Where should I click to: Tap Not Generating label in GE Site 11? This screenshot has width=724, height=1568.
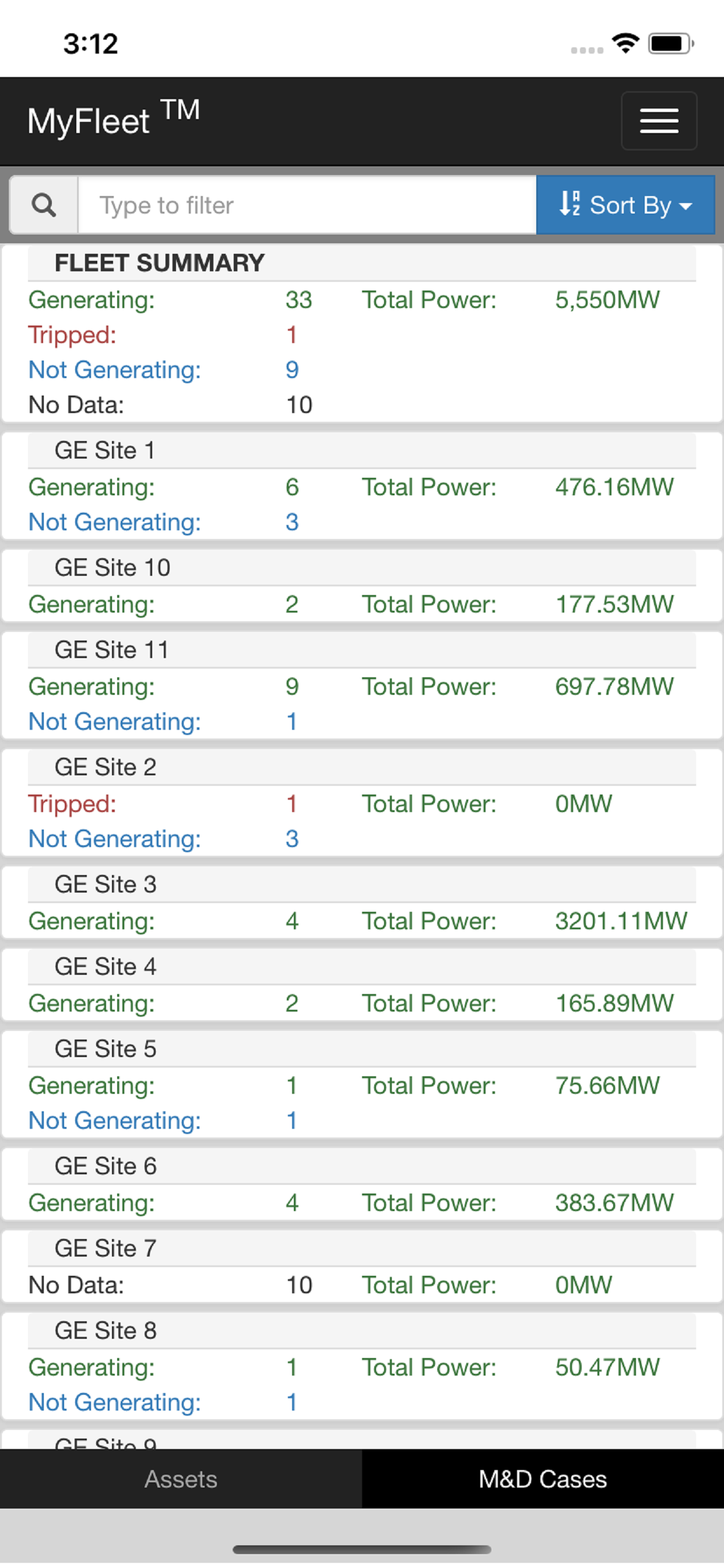pyautogui.click(x=114, y=722)
